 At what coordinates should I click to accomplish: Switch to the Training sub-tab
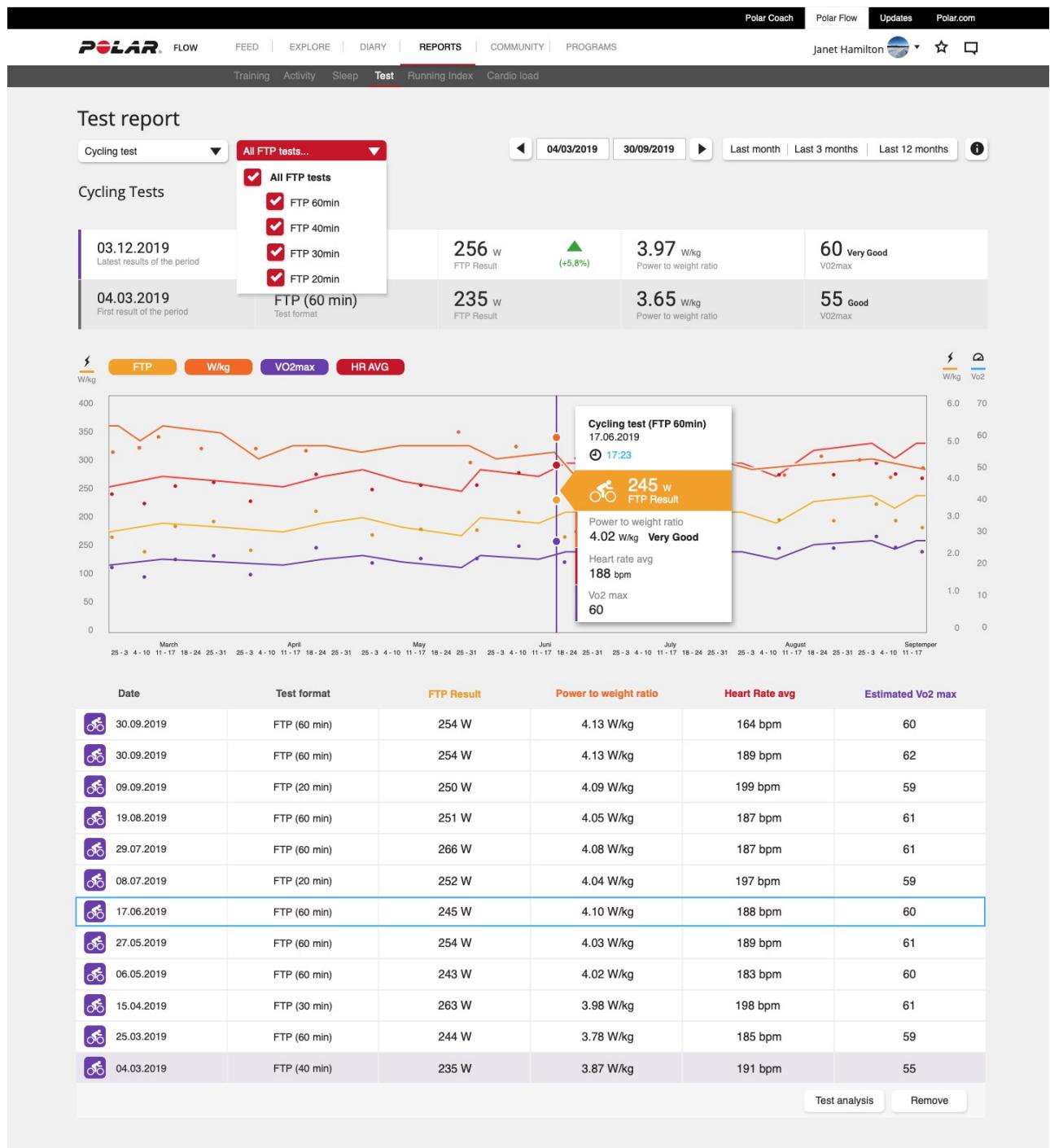click(x=252, y=76)
